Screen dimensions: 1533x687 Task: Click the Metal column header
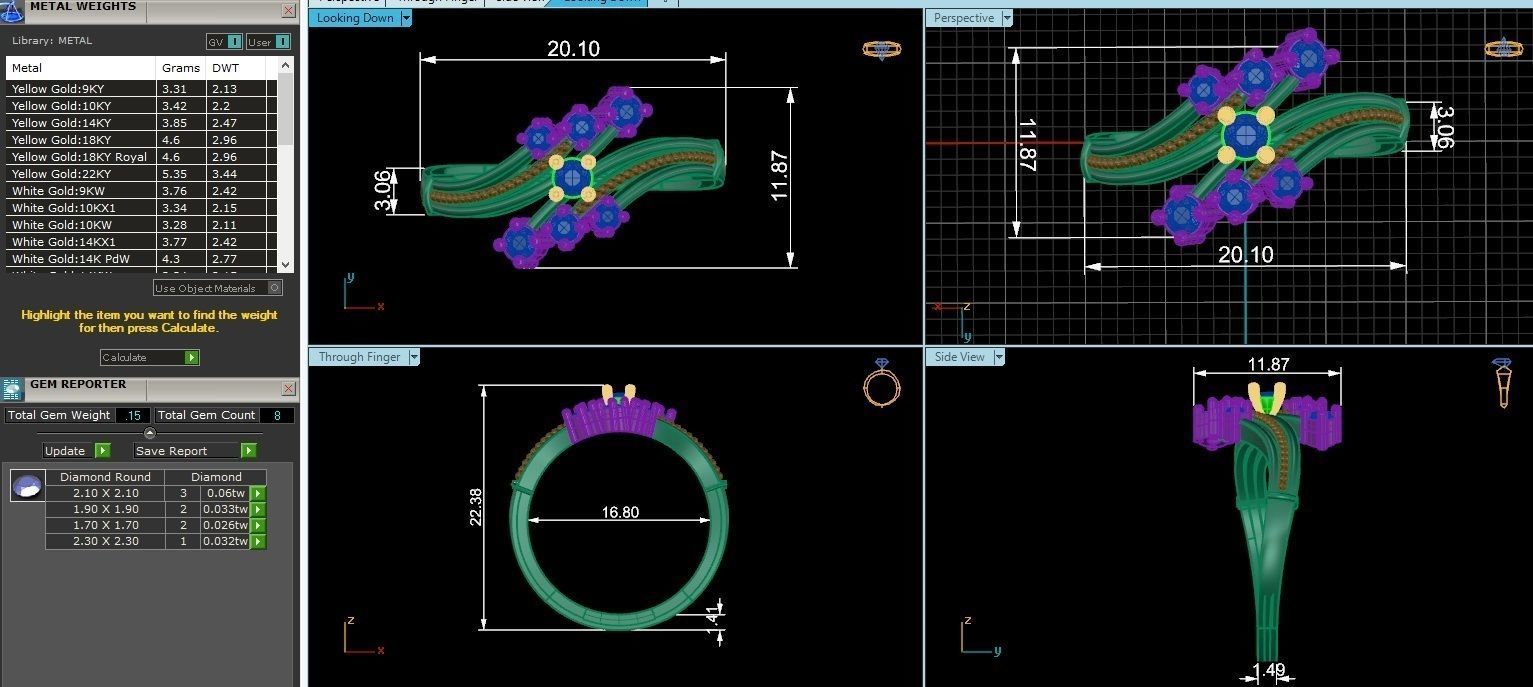(x=82, y=68)
